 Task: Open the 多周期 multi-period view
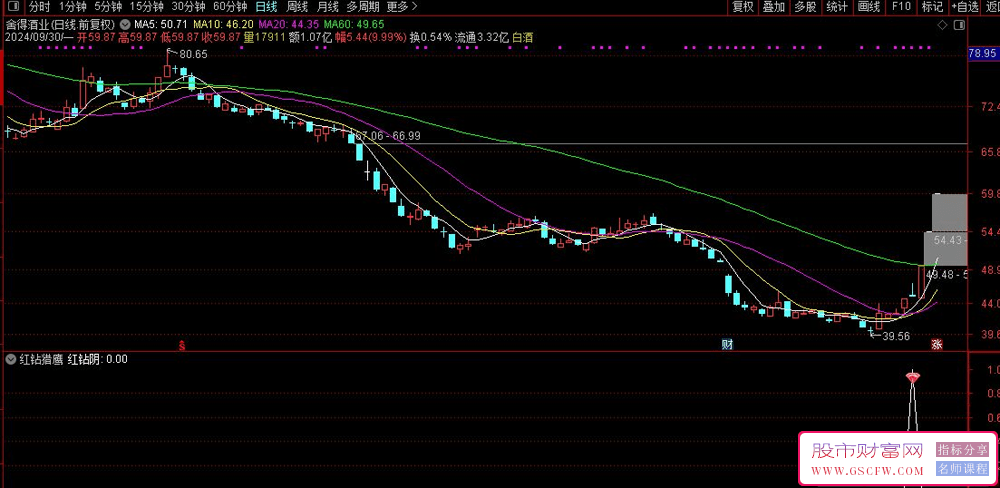363,7
